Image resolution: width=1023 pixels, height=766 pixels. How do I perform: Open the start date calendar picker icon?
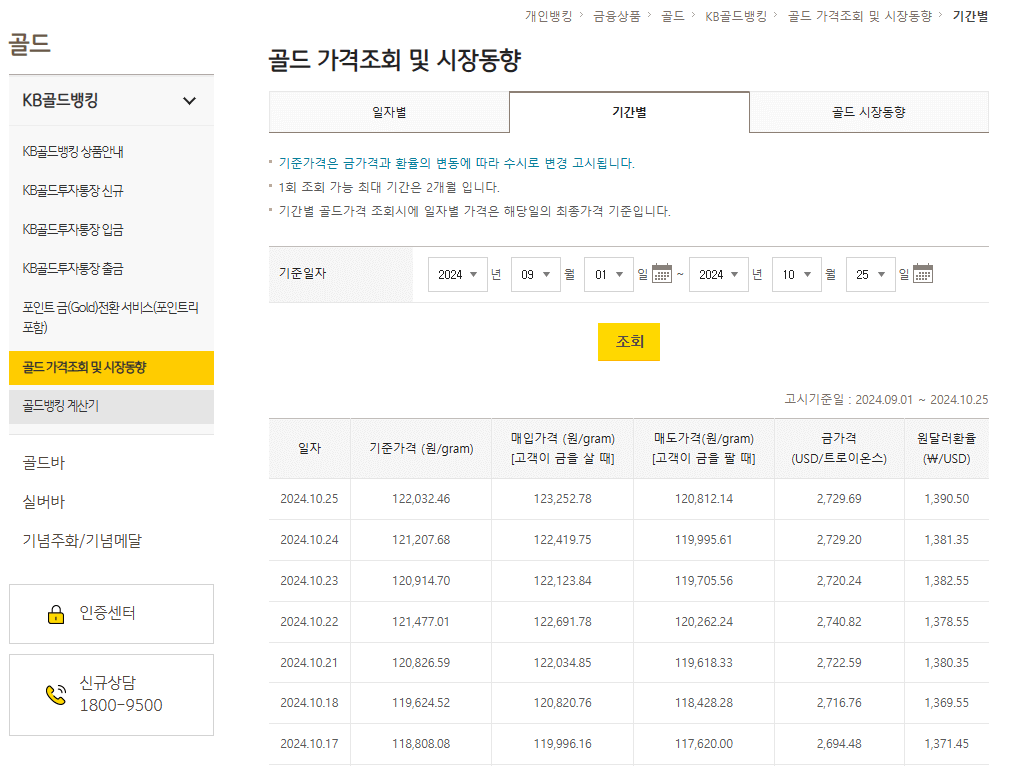coord(661,274)
